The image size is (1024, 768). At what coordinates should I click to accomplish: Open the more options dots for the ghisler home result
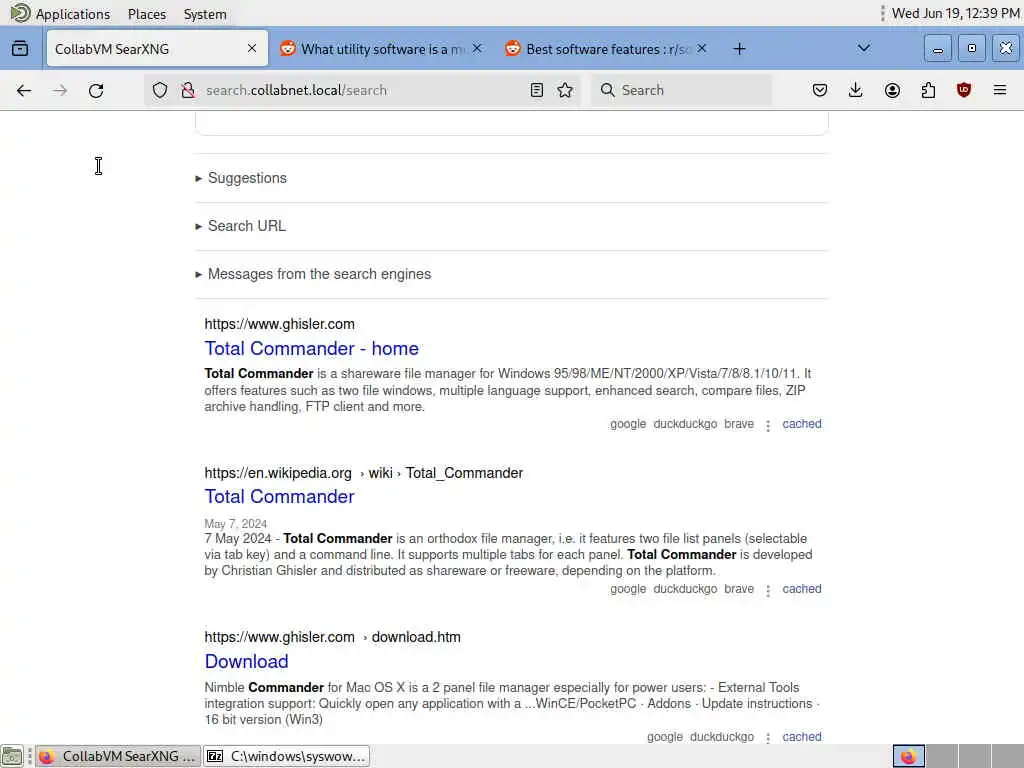coord(768,425)
